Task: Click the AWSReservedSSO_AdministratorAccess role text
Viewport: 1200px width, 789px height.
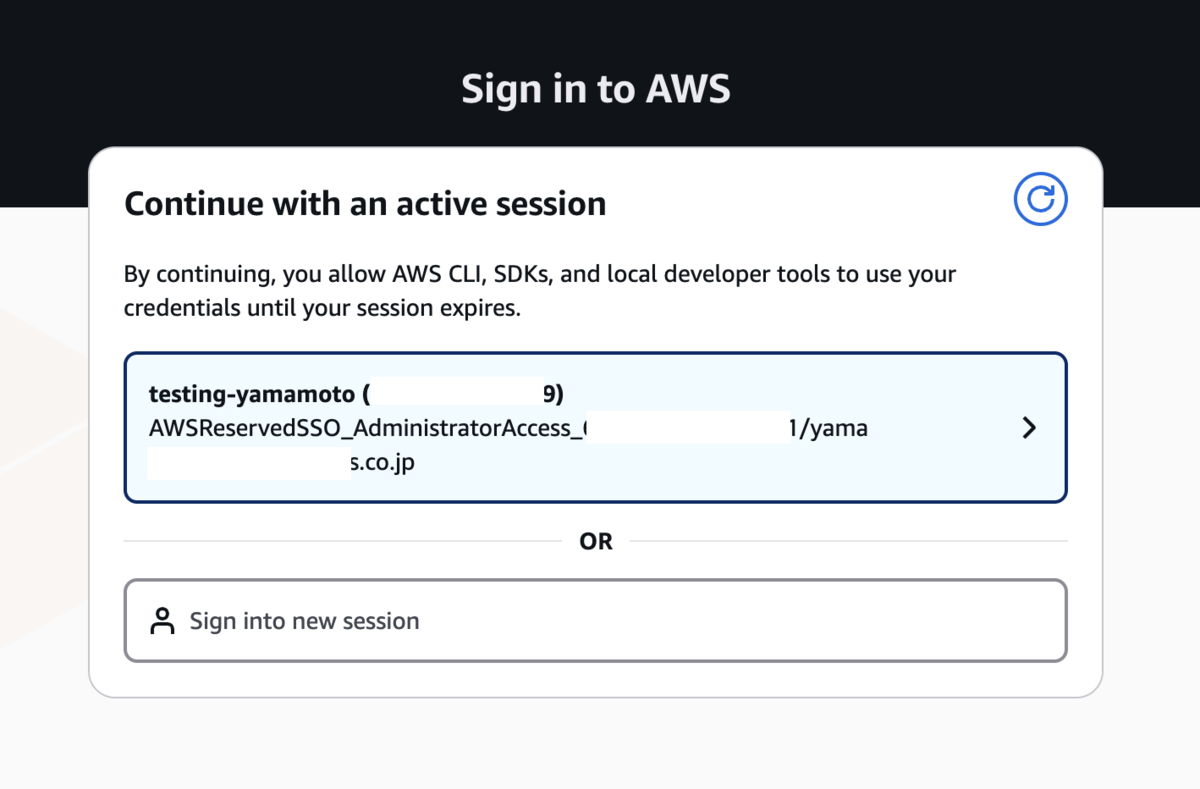Action: [x=365, y=429]
